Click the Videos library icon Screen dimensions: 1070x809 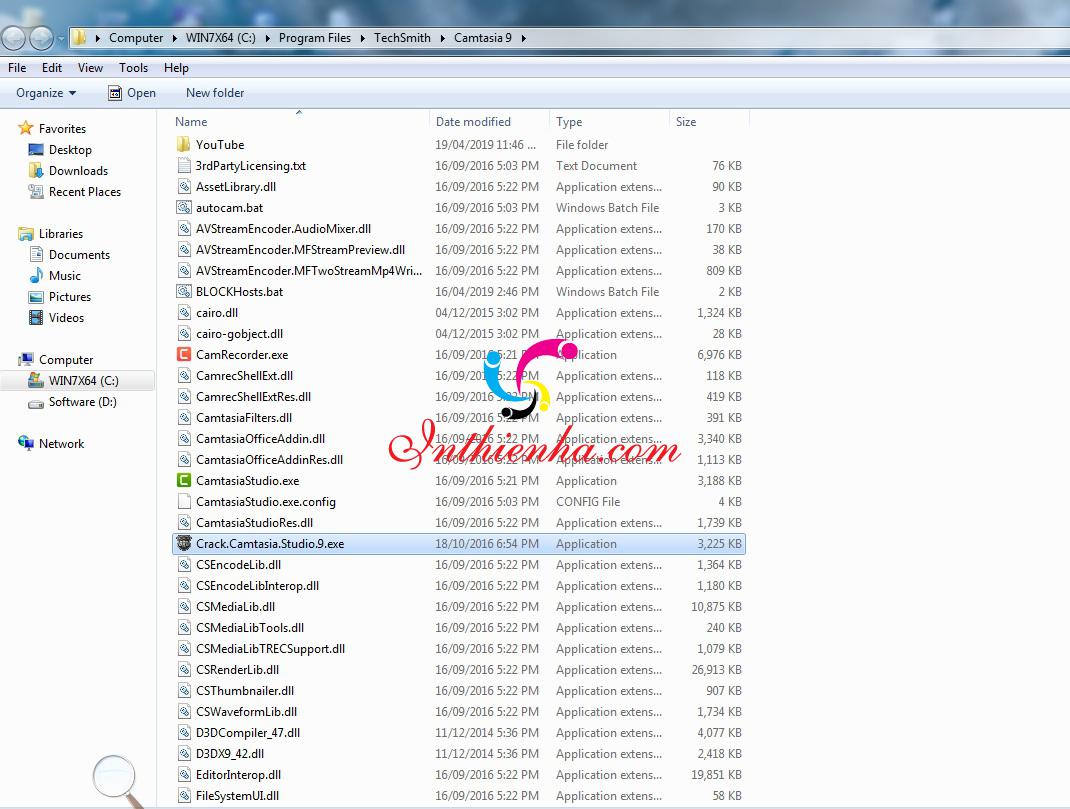point(35,318)
